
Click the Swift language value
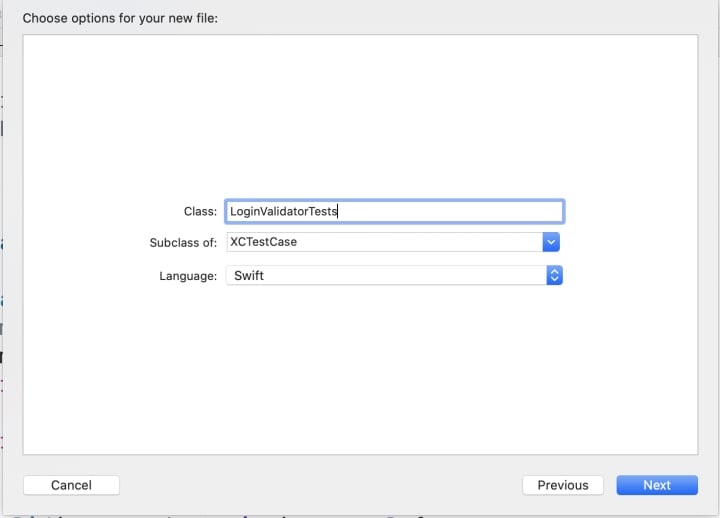point(249,275)
